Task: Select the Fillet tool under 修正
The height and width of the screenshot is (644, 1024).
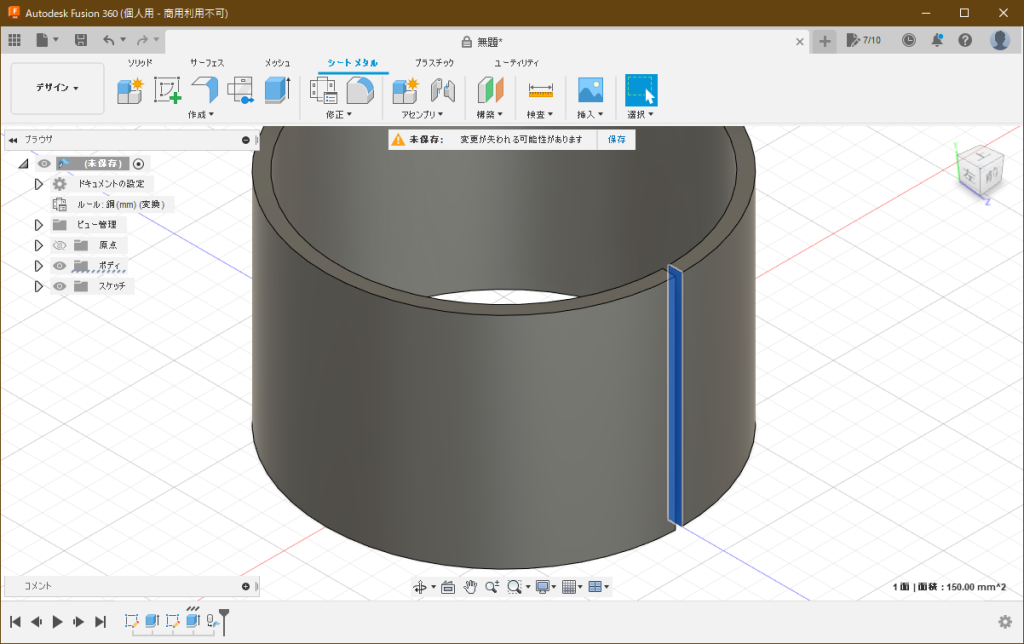Action: click(360, 91)
